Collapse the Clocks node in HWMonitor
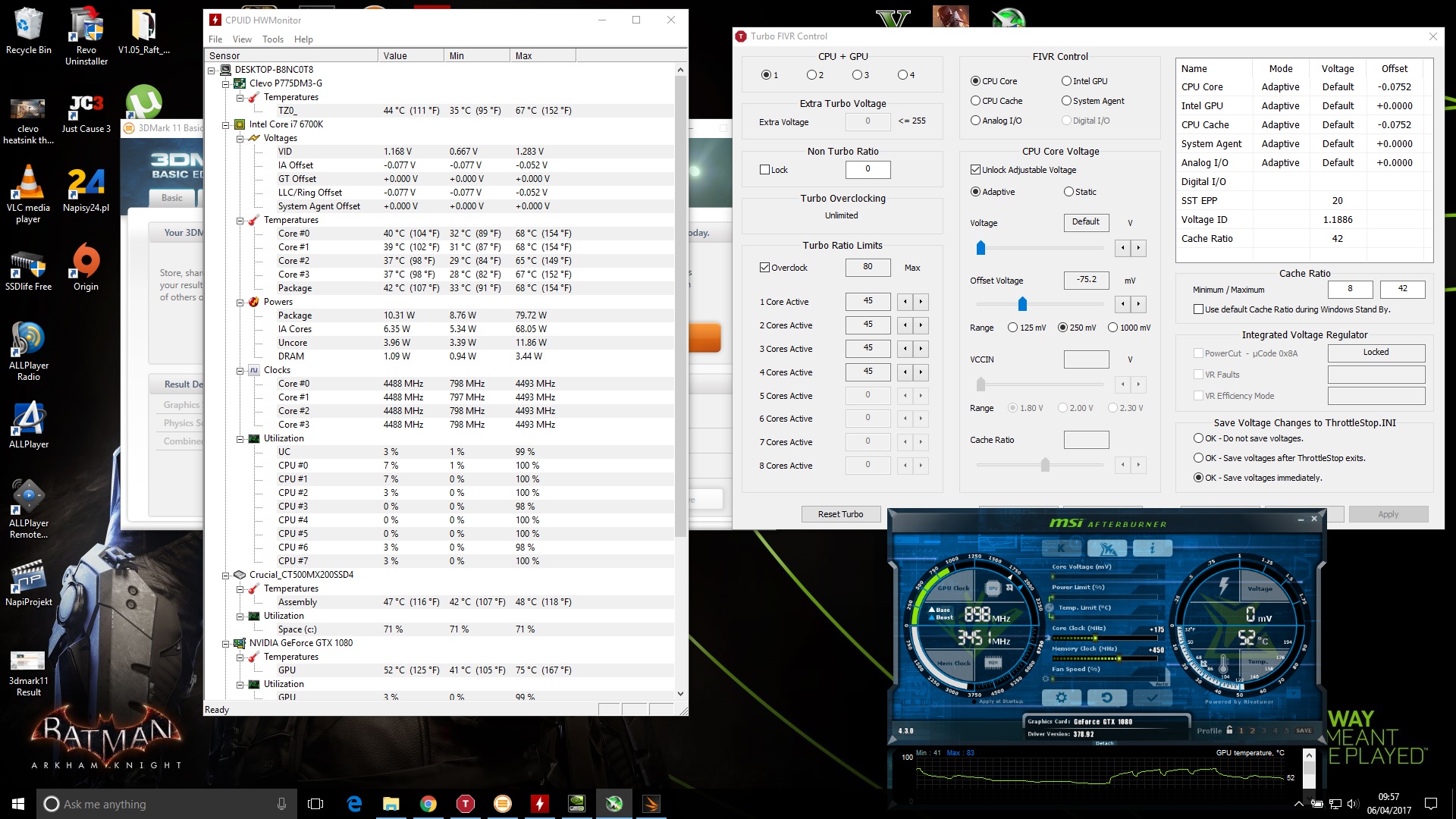Screen dimensions: 1456x819 [240, 371]
